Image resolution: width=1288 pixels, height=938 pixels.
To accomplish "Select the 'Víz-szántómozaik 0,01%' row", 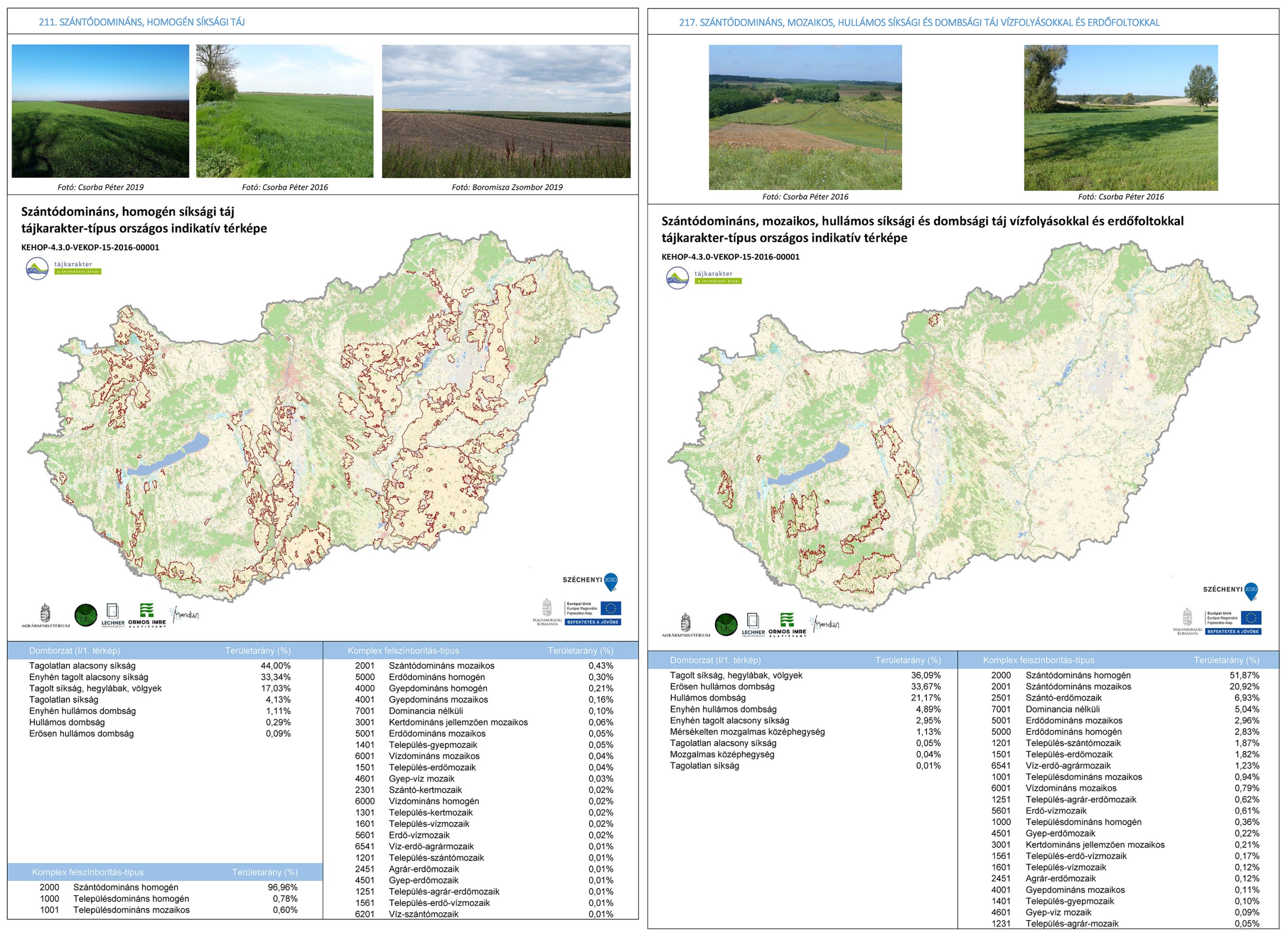I will 484,915.
